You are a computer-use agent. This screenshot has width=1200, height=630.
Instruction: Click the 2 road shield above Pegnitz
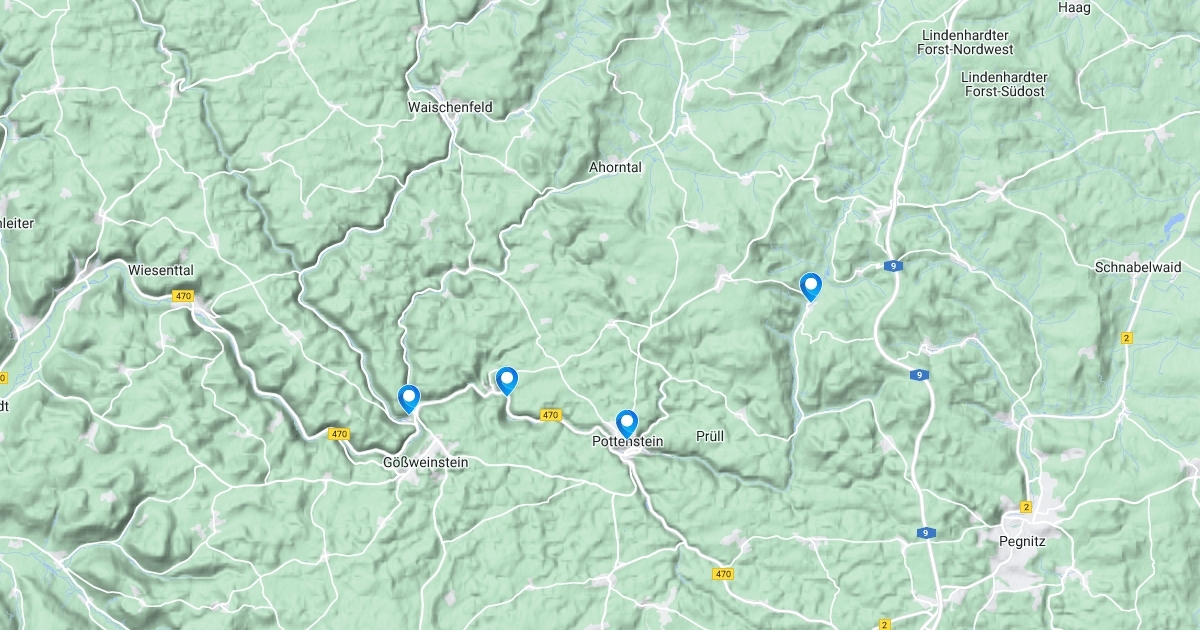pos(1026,507)
